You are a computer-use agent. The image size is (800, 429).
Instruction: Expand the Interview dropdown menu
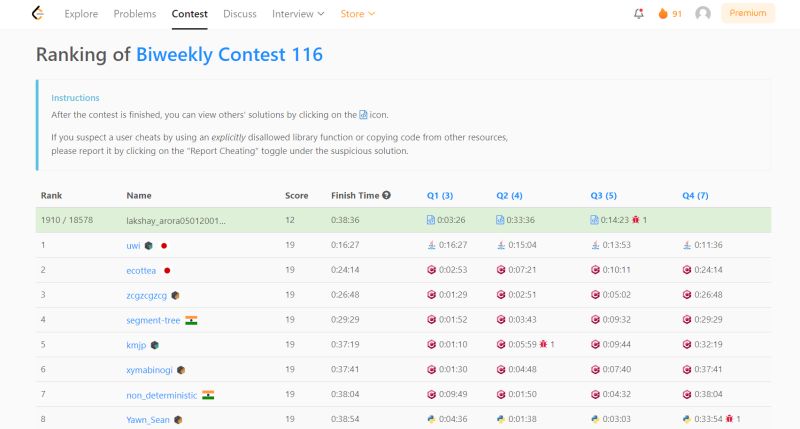pos(298,14)
